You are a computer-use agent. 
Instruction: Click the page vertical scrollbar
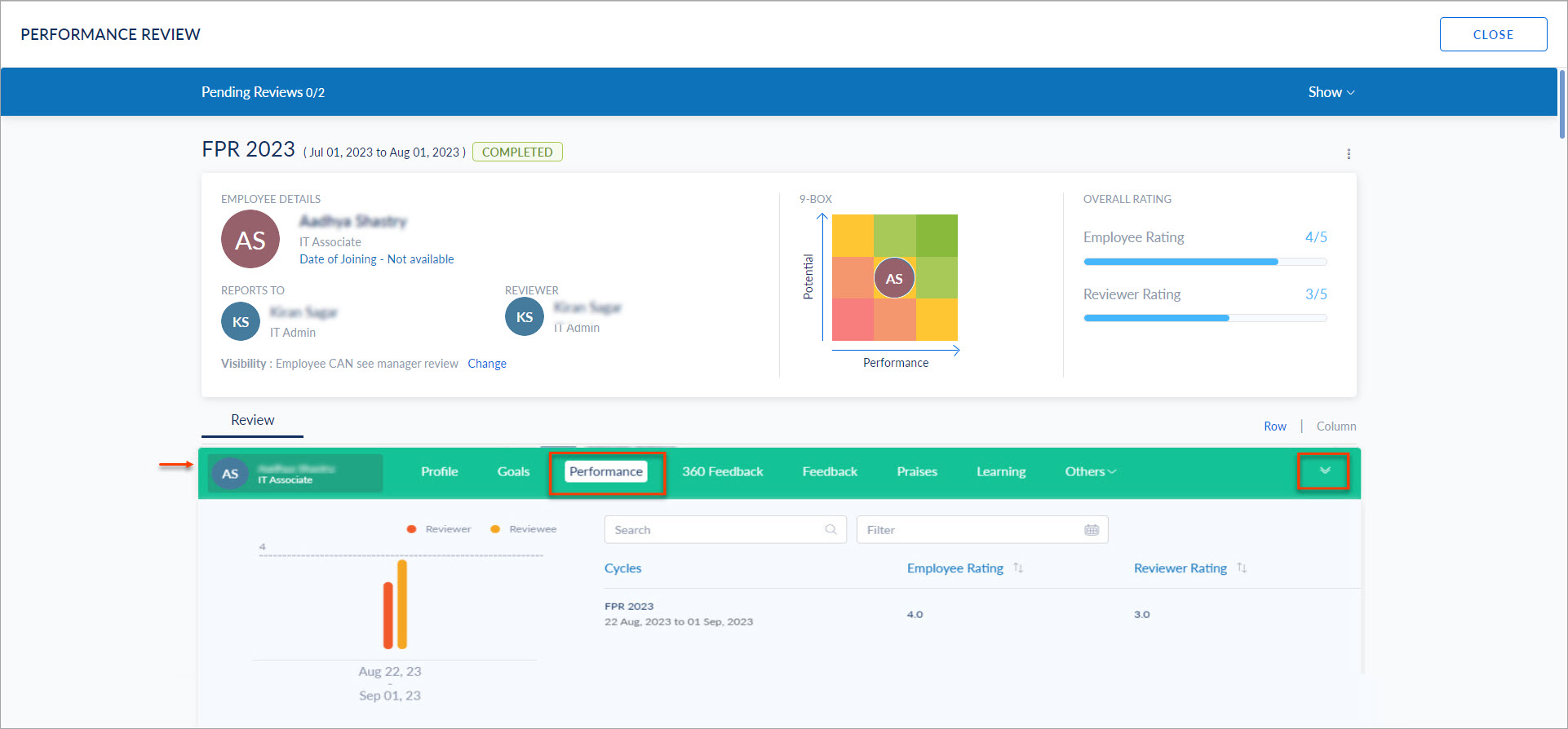[1562, 104]
